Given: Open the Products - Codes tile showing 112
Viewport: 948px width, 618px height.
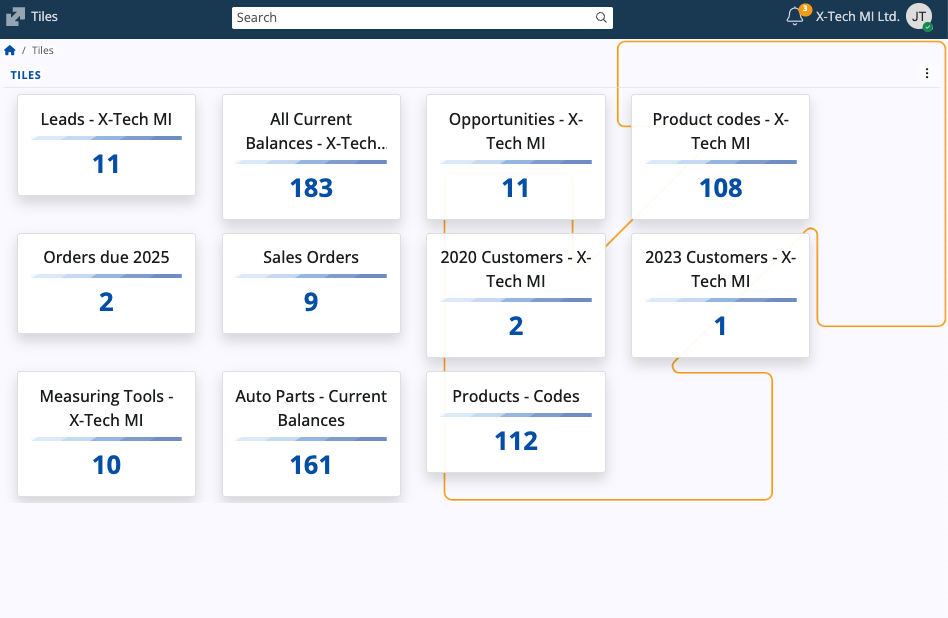Looking at the screenshot, I should click(516, 422).
